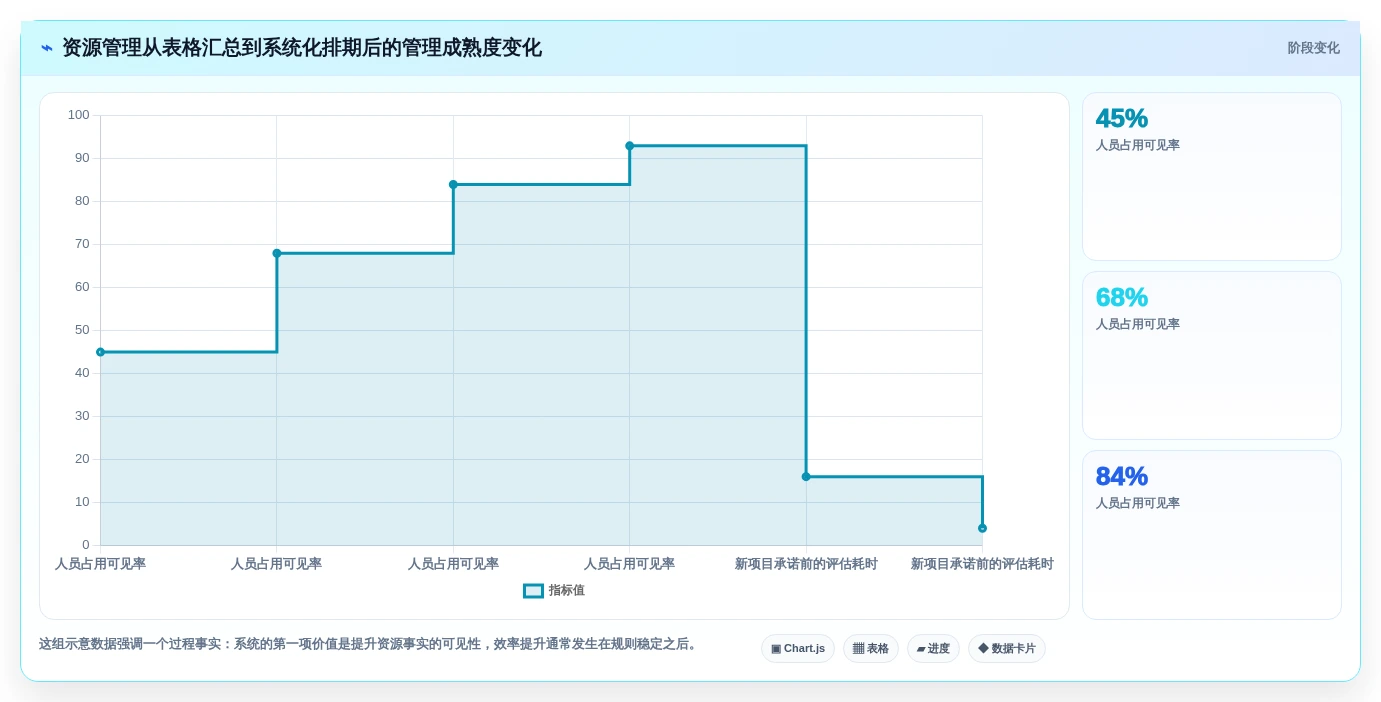Click the 84% value in the third card
Image resolution: width=1381 pixels, height=702 pixels.
(x=1121, y=476)
